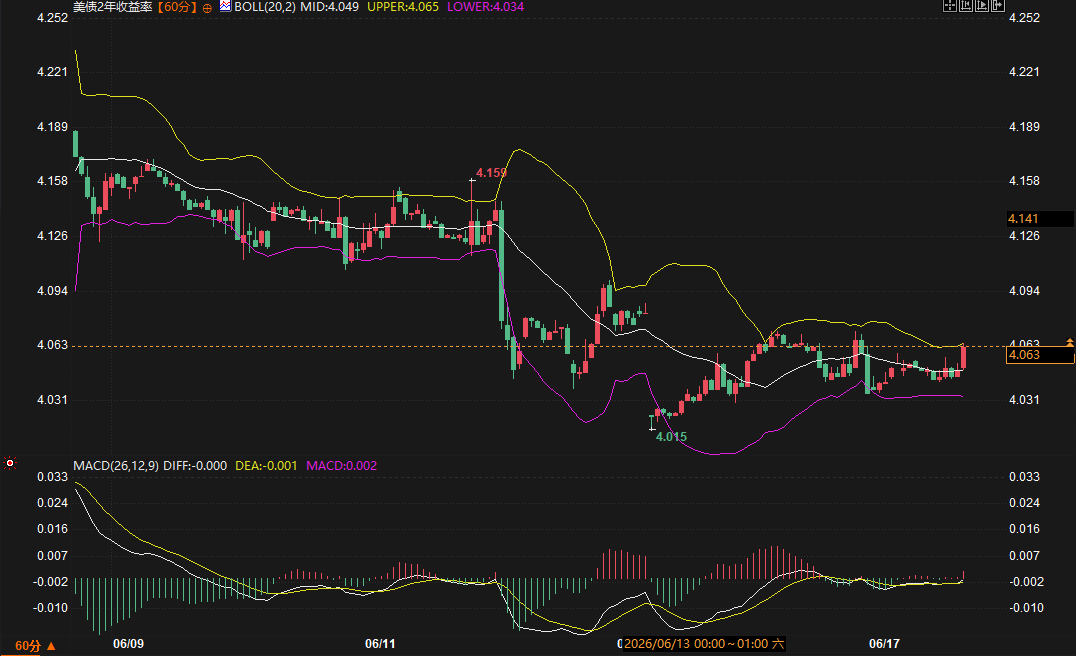Image resolution: width=1076 pixels, height=656 pixels.
Task: Click the 06/11 date marker on time axis
Action: pos(380,644)
